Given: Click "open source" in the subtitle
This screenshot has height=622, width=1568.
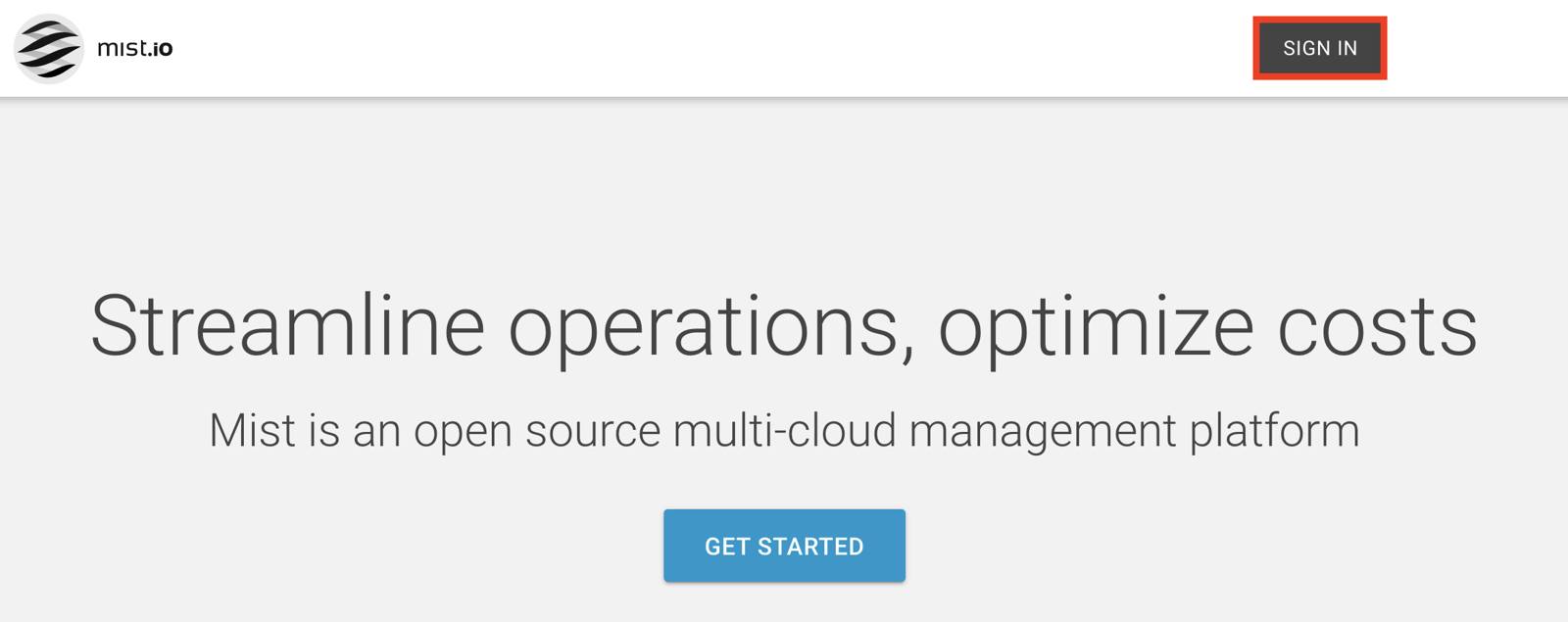Looking at the screenshot, I should [537, 431].
